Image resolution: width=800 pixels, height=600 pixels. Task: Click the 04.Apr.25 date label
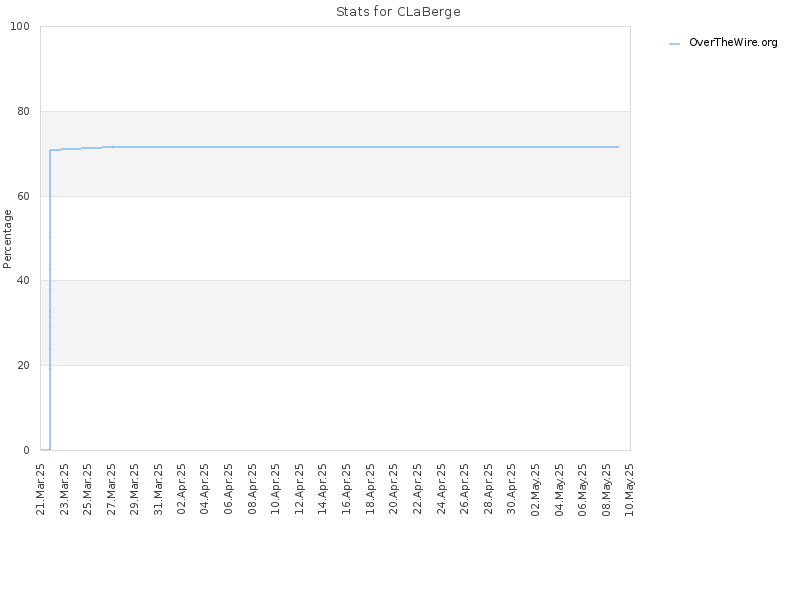[x=205, y=489]
